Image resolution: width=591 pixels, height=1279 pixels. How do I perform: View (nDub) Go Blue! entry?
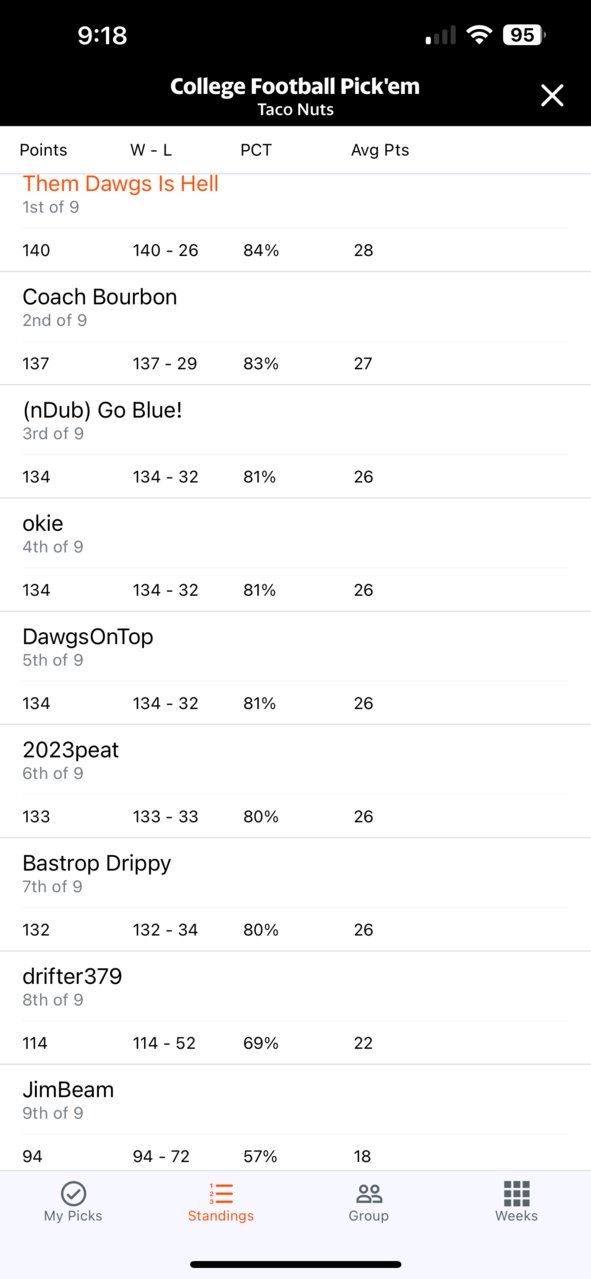(x=295, y=441)
